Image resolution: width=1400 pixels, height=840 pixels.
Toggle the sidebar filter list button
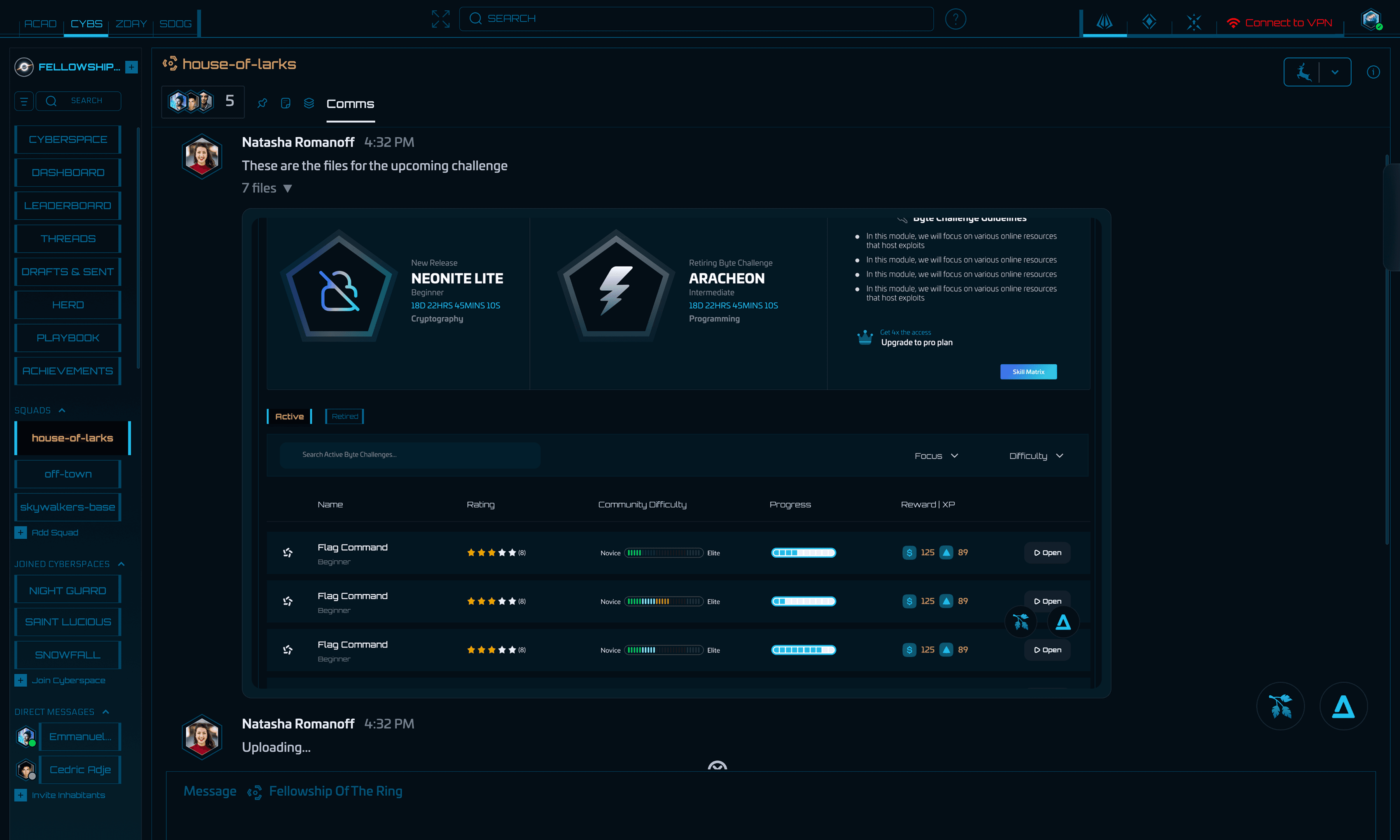point(24,101)
